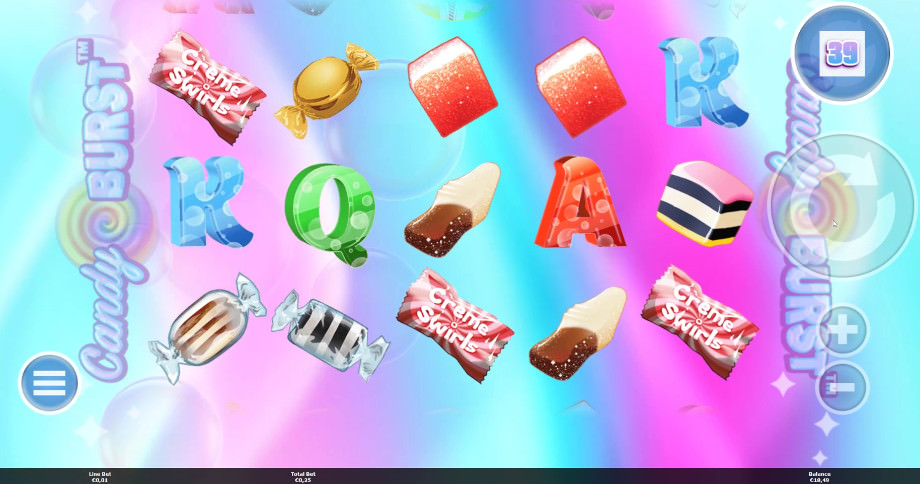Click the red A symbol

point(580,202)
